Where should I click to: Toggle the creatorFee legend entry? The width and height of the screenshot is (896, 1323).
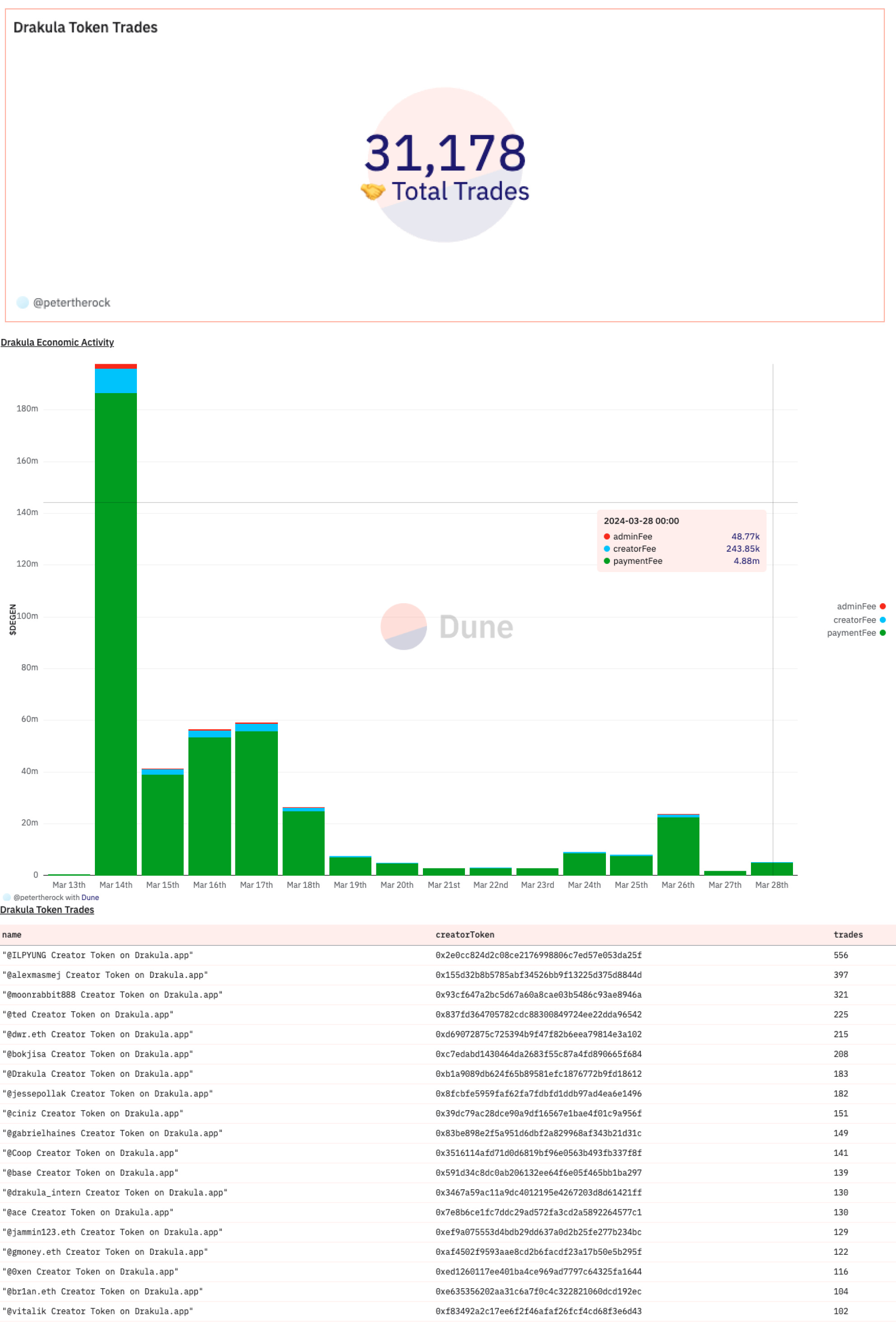point(859,620)
